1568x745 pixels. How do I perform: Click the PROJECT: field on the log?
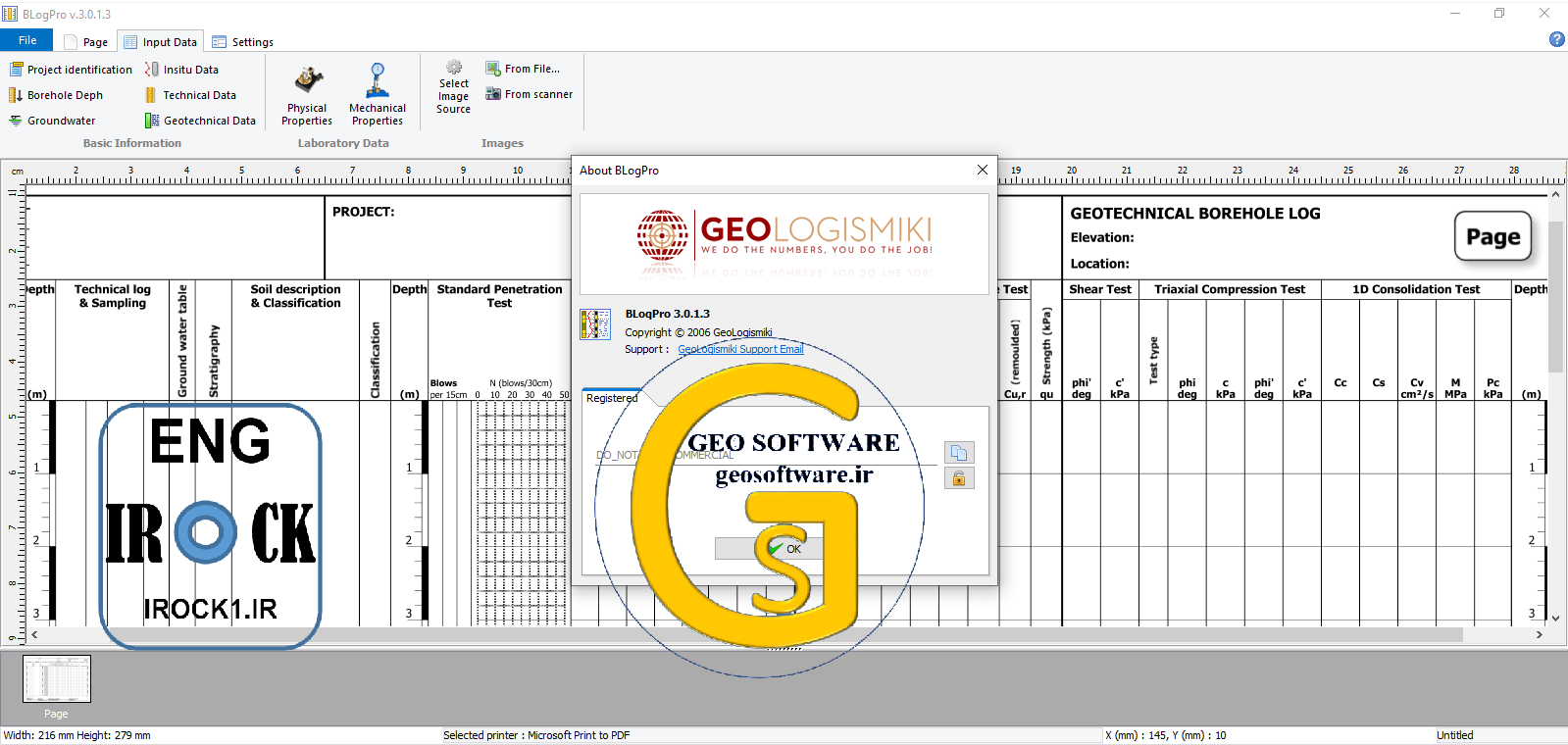point(363,212)
